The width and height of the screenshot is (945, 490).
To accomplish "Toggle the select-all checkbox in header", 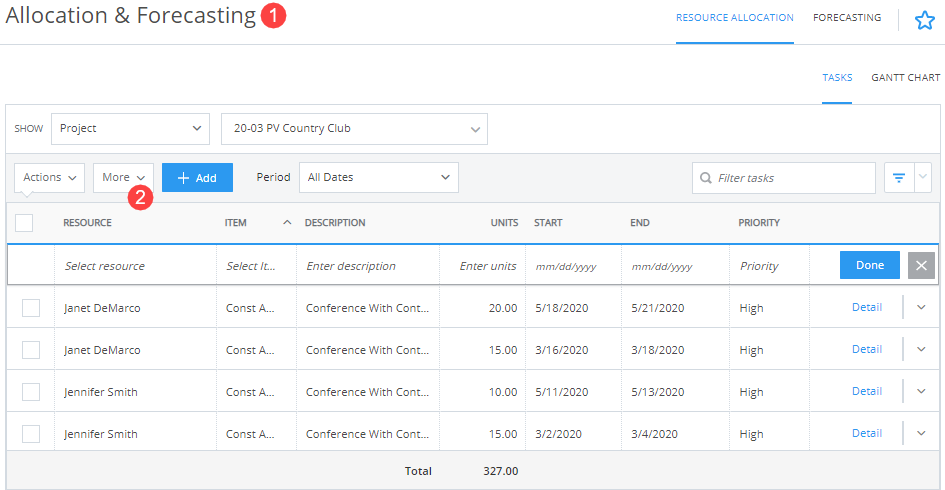I will (24, 223).
